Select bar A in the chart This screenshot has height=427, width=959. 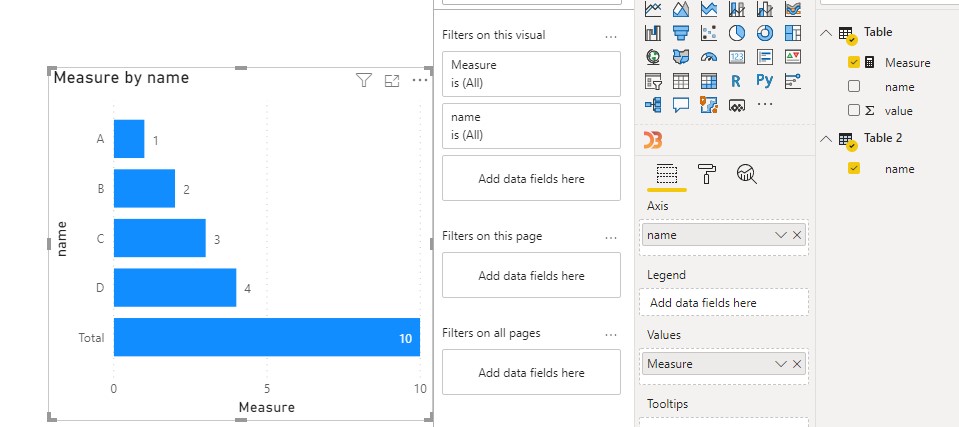129,139
